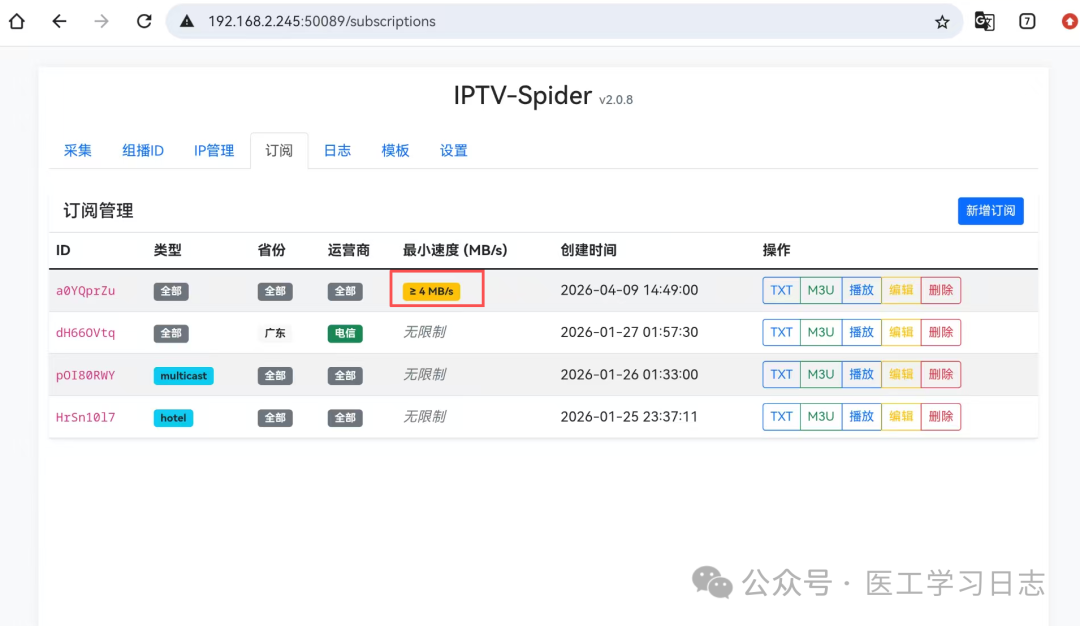Open the 日志 tab
The height and width of the screenshot is (626, 1080).
pyautogui.click(x=337, y=151)
